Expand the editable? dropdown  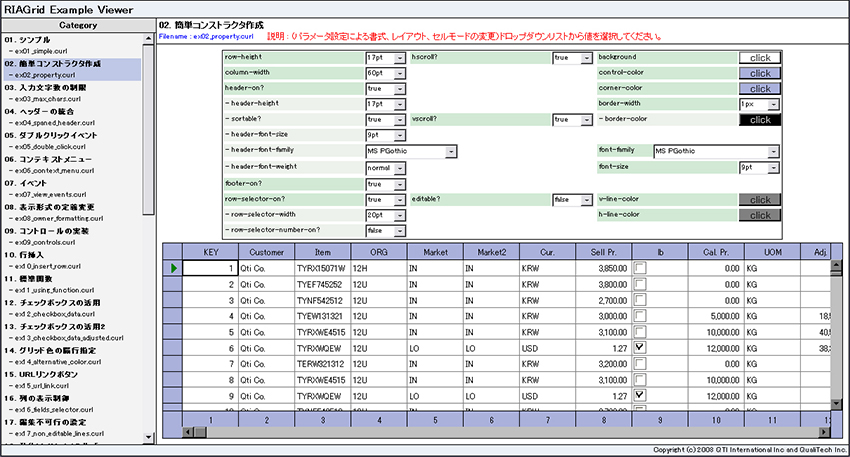pyautogui.click(x=588, y=200)
